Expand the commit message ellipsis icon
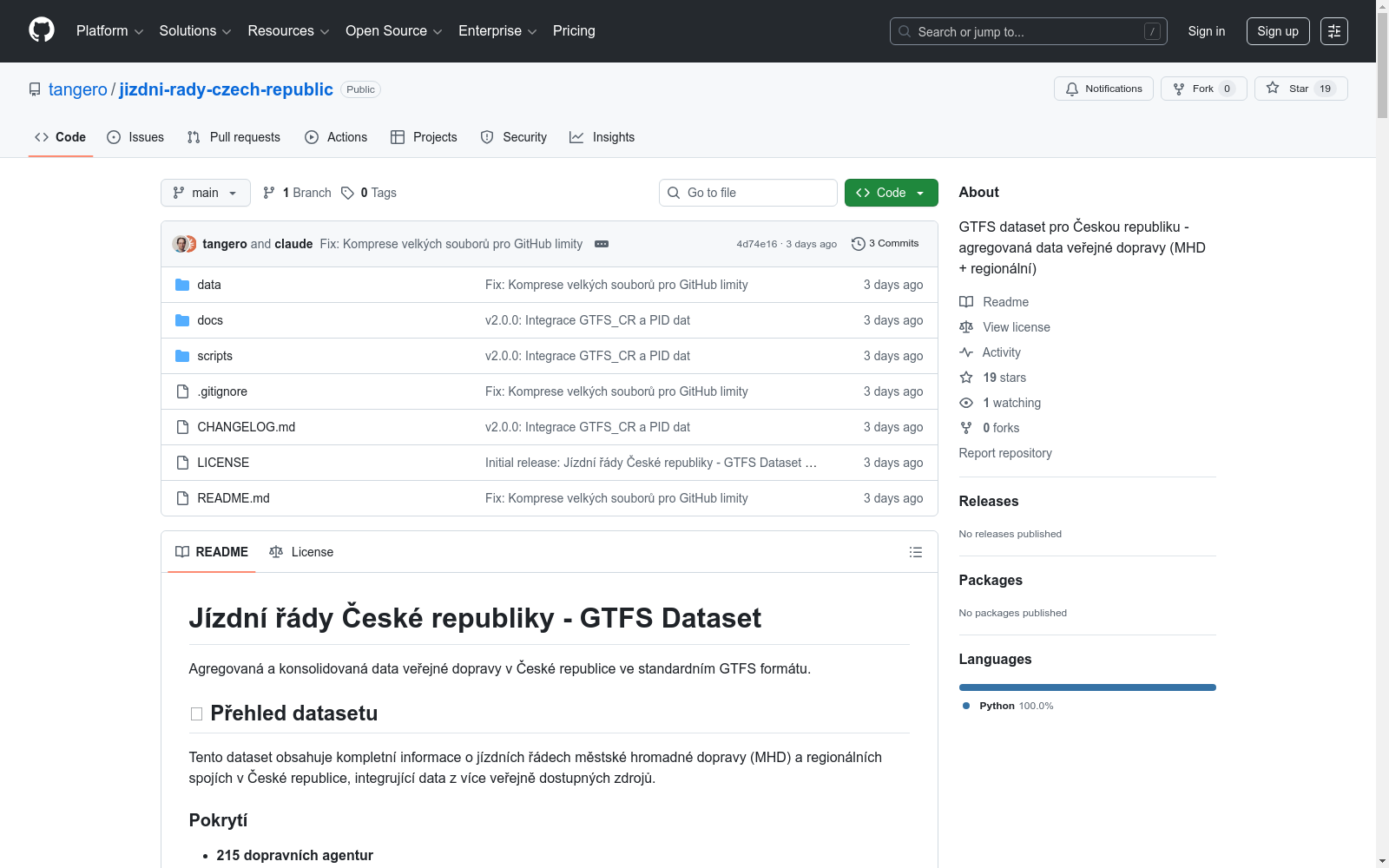This screenshot has width=1389, height=868. tap(602, 244)
